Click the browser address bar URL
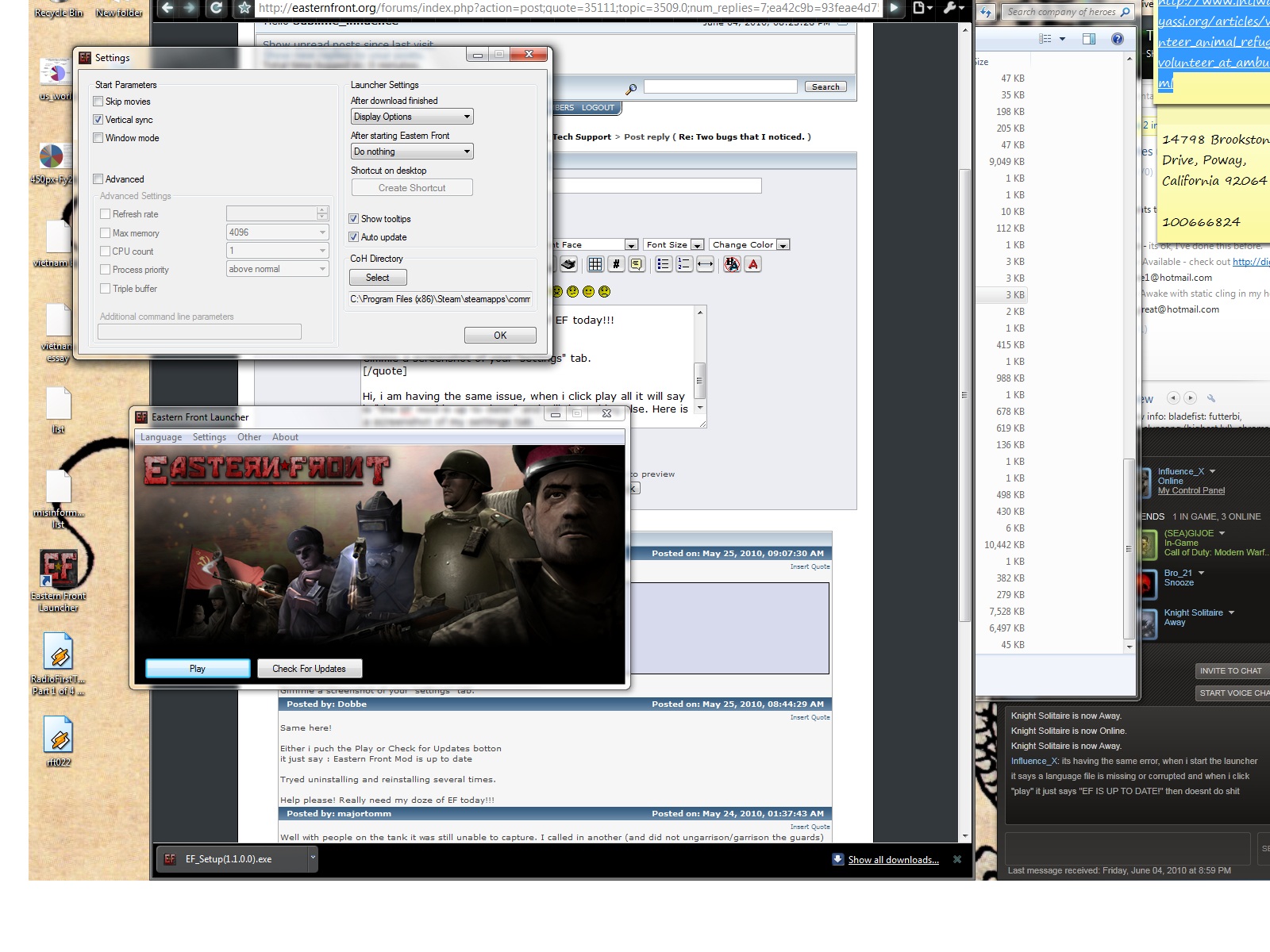The height and width of the screenshot is (952, 1270). coord(568,8)
